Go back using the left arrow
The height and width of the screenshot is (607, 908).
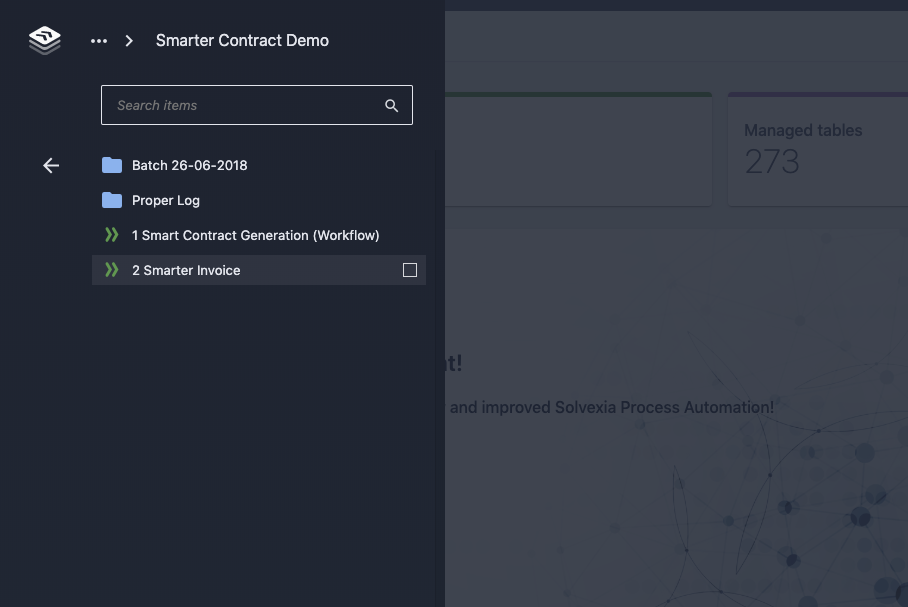pos(51,165)
